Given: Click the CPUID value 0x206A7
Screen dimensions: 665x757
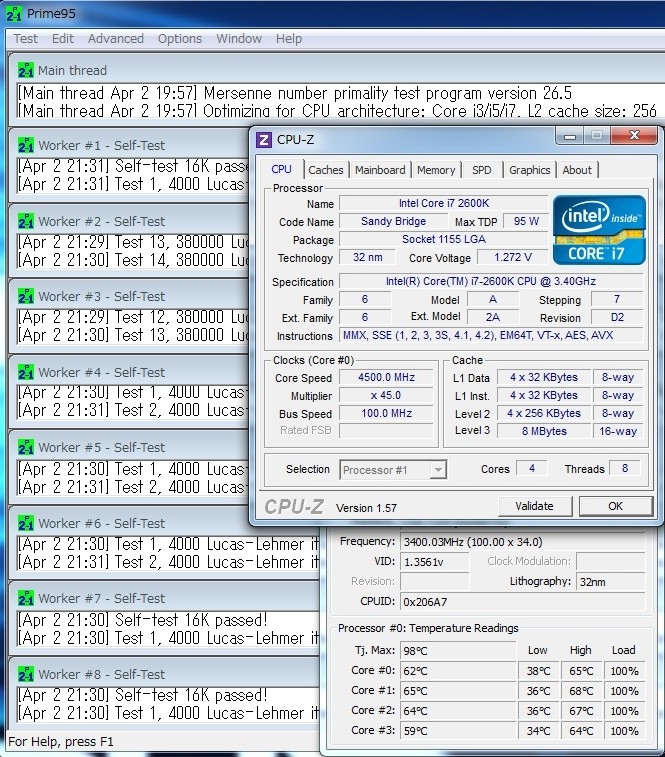Looking at the screenshot, I should [x=523, y=602].
